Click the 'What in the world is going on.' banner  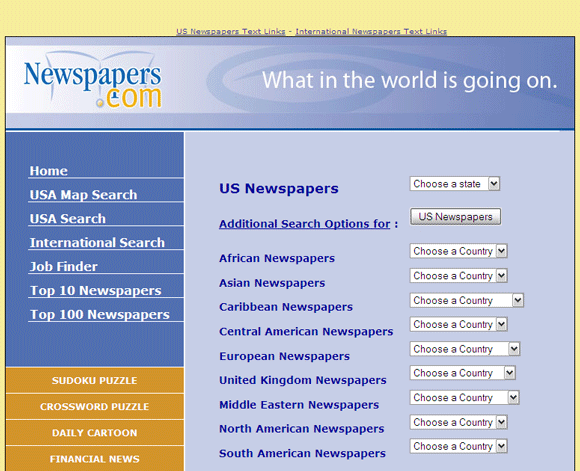coord(409,81)
